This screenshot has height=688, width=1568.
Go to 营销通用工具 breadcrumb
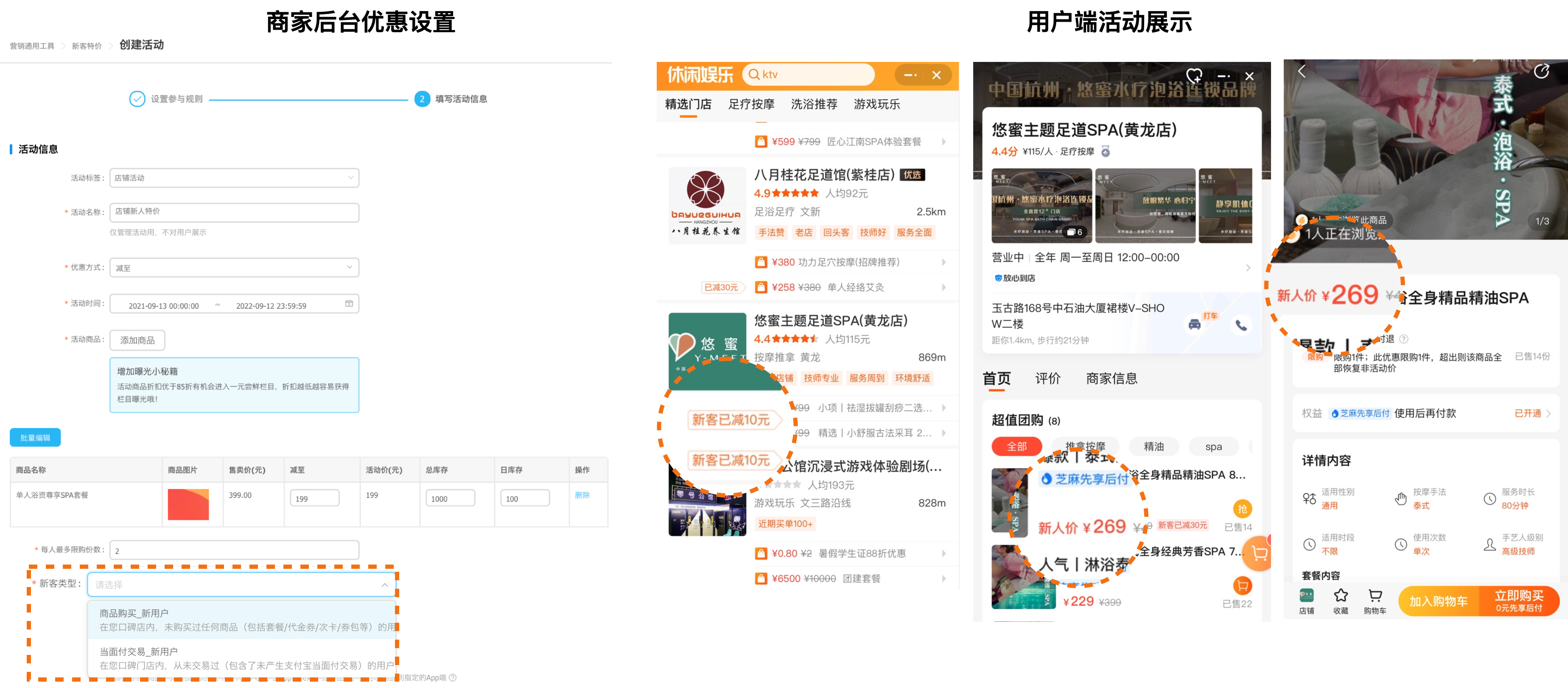[x=32, y=46]
